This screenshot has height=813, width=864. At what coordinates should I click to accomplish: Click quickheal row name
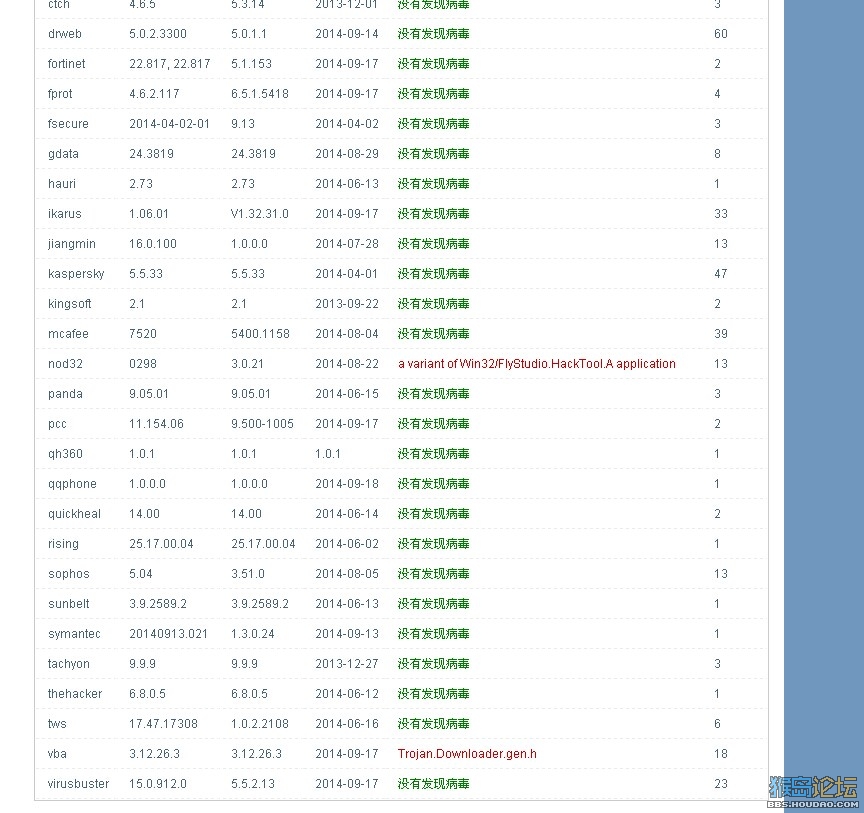point(74,514)
